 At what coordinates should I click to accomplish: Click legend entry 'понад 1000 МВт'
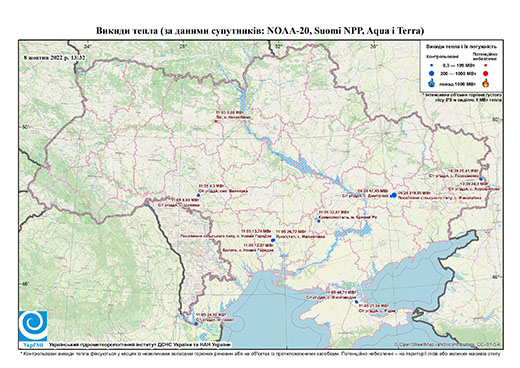(x=457, y=83)
